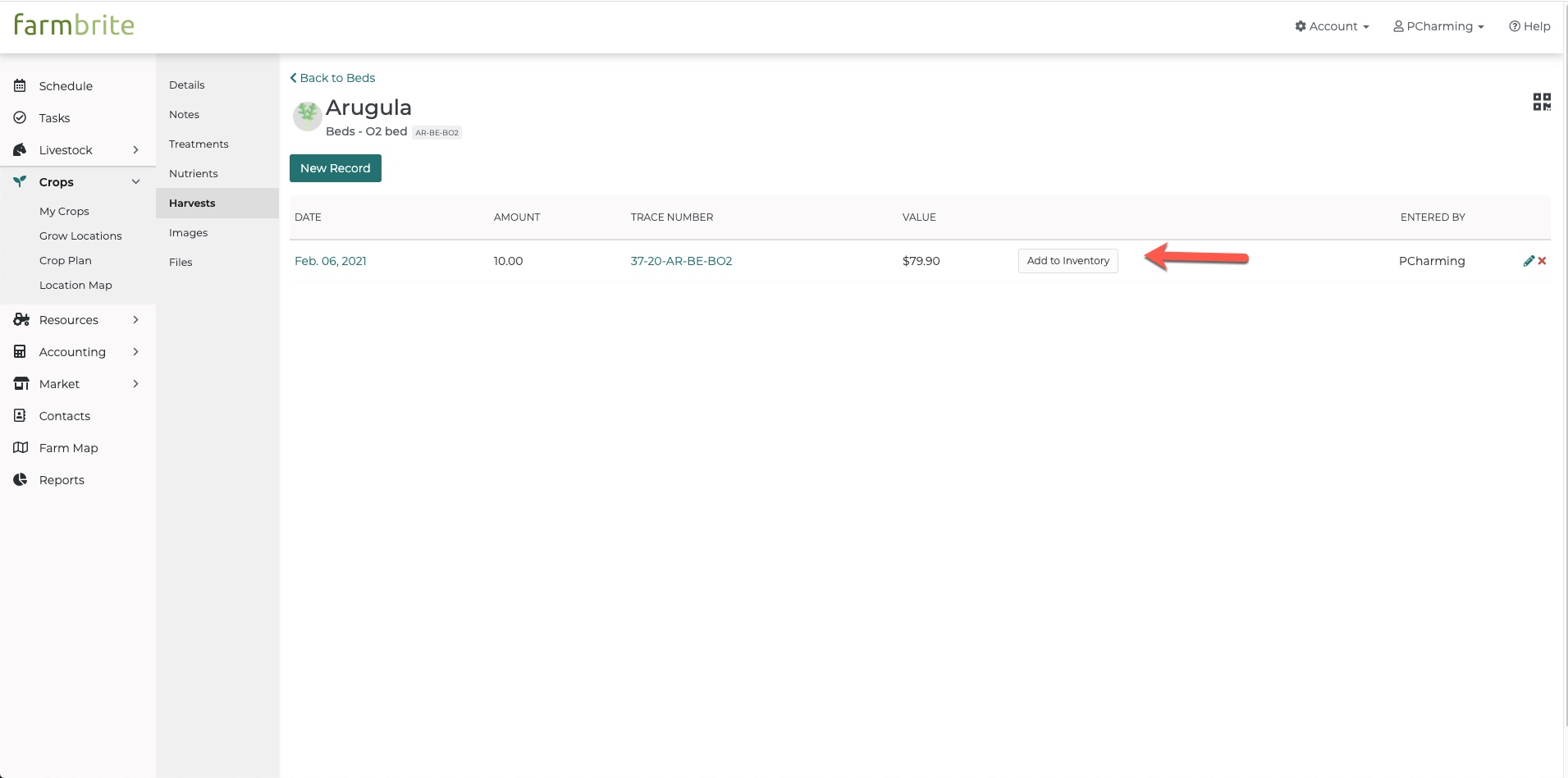Click the Reports pie chart icon
Image resolution: width=1568 pixels, height=778 pixels.
coord(20,479)
